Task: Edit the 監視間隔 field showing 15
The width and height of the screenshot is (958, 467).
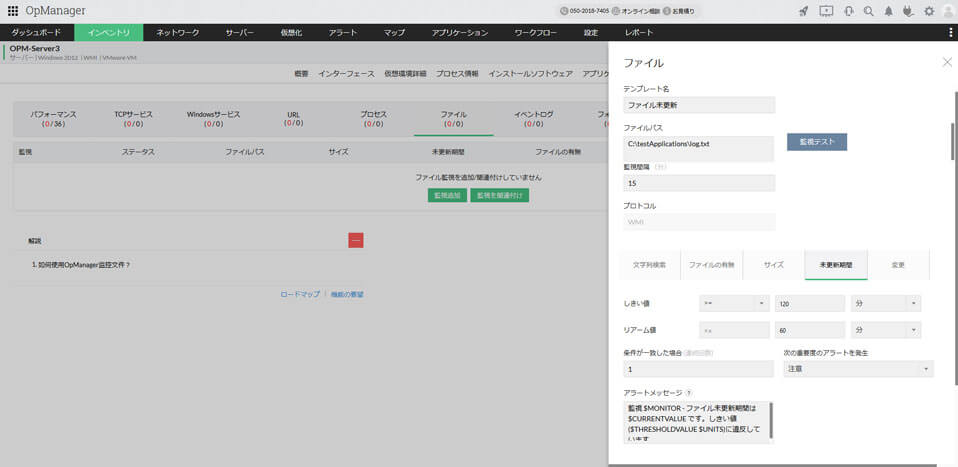Action: click(x=699, y=183)
